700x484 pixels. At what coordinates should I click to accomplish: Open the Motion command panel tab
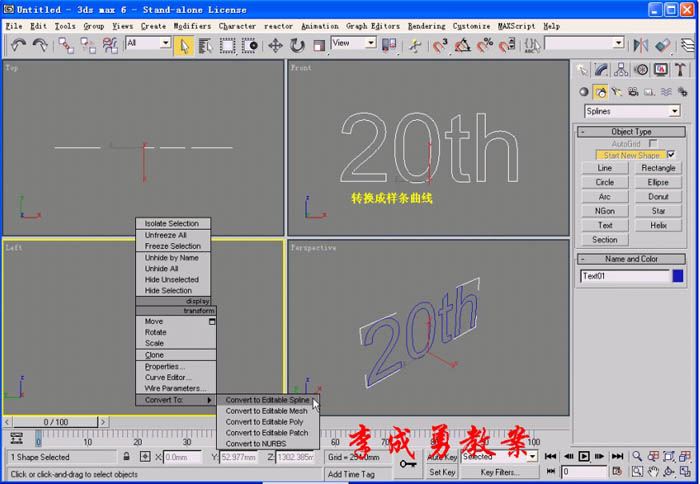coord(641,70)
